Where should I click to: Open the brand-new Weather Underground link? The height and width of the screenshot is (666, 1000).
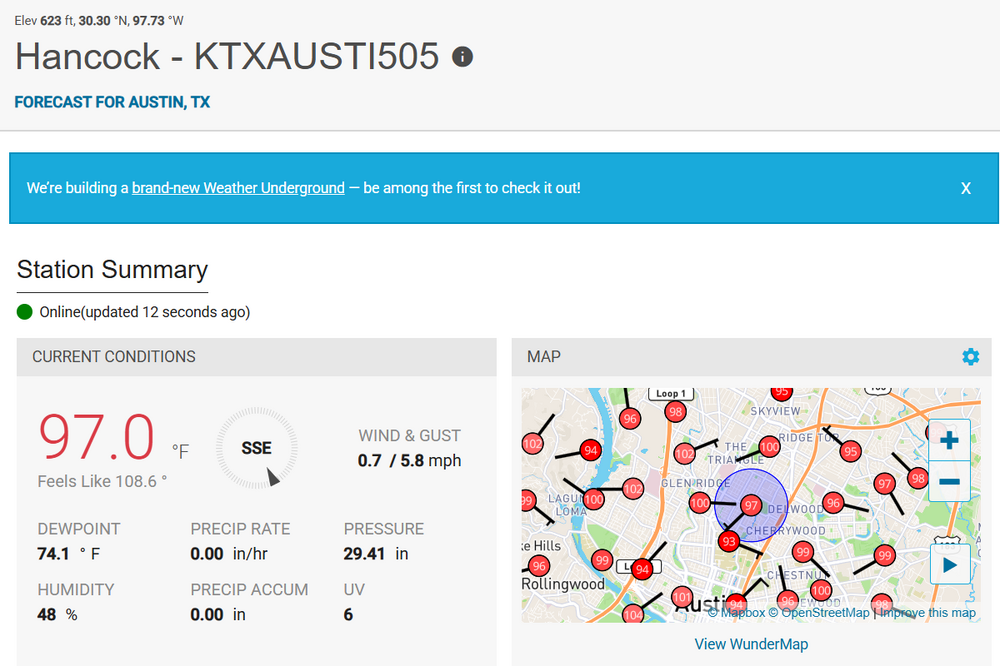point(238,188)
